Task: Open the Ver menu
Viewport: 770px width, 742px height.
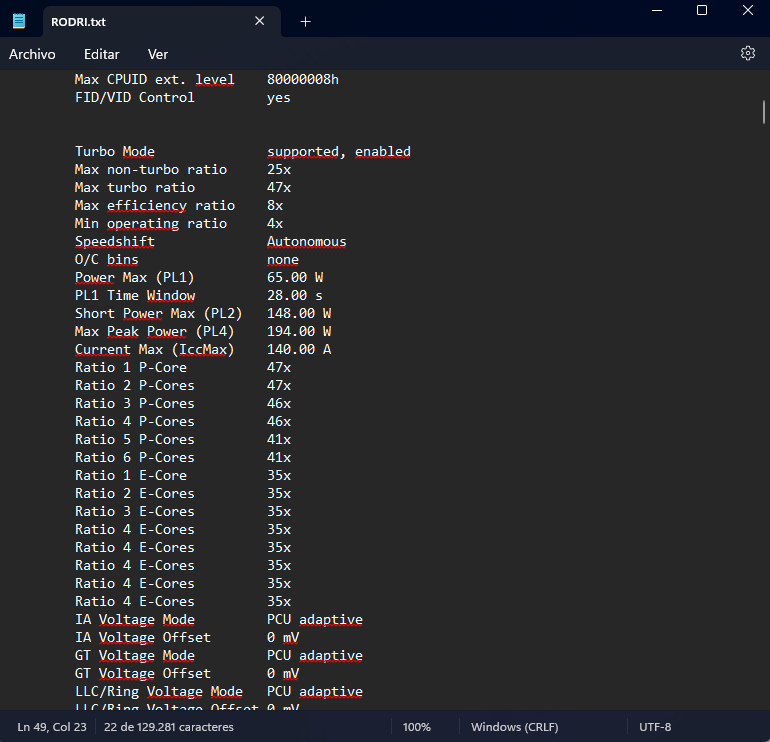Action: point(158,54)
